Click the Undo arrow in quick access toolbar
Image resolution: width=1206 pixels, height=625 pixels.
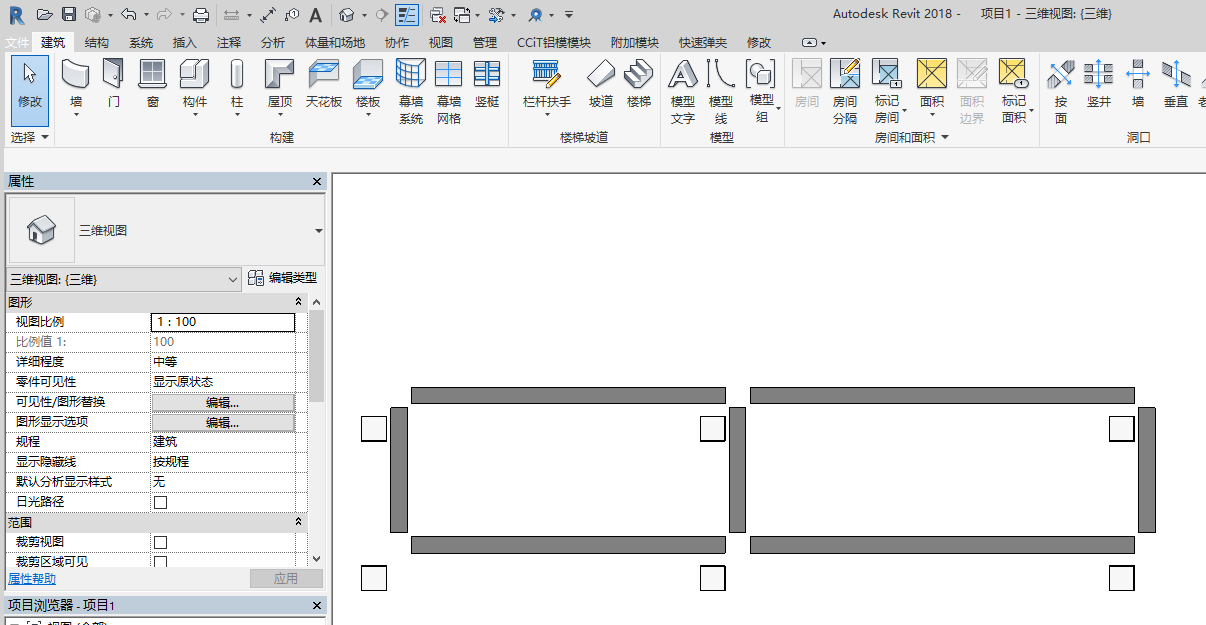click(128, 14)
